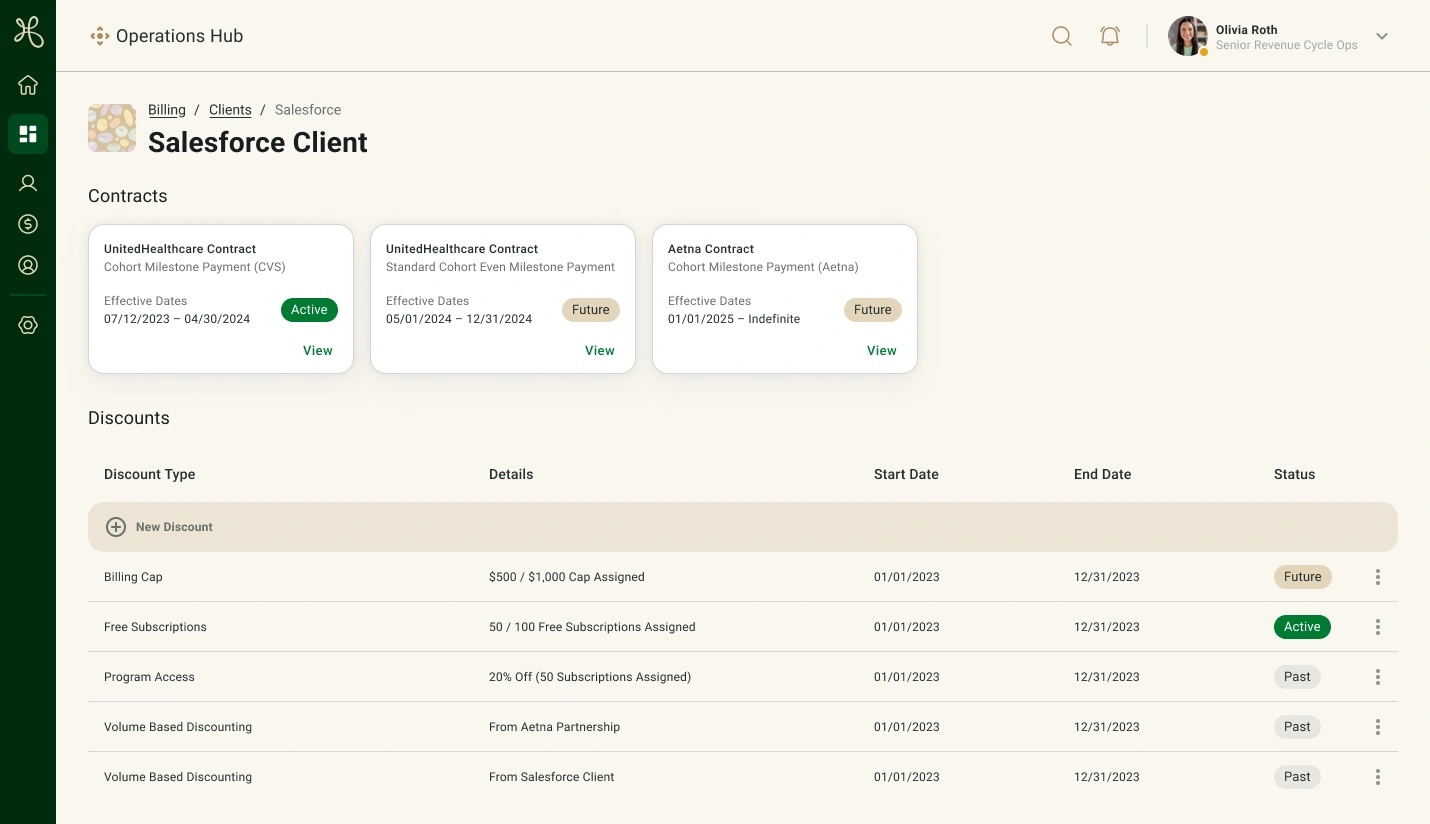Click the New Discount label
The width and height of the screenshot is (1430, 824).
click(174, 527)
